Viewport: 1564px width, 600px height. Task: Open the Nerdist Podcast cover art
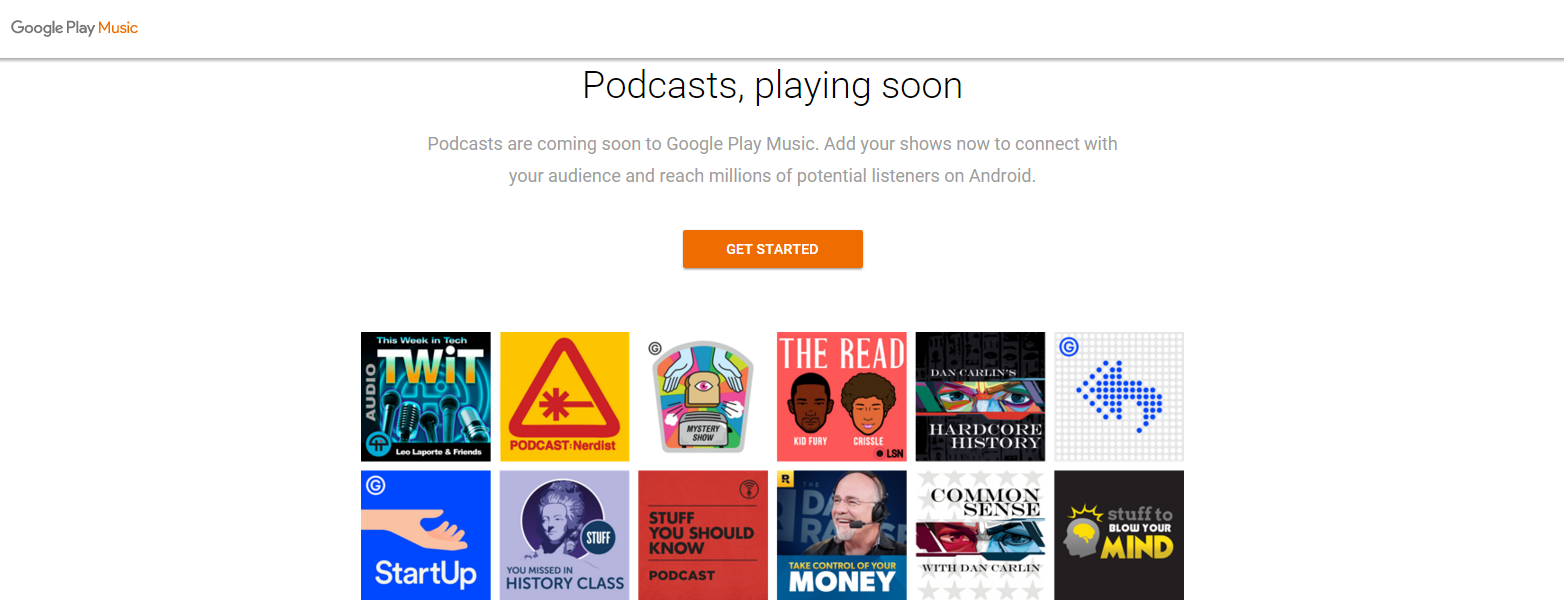click(564, 397)
